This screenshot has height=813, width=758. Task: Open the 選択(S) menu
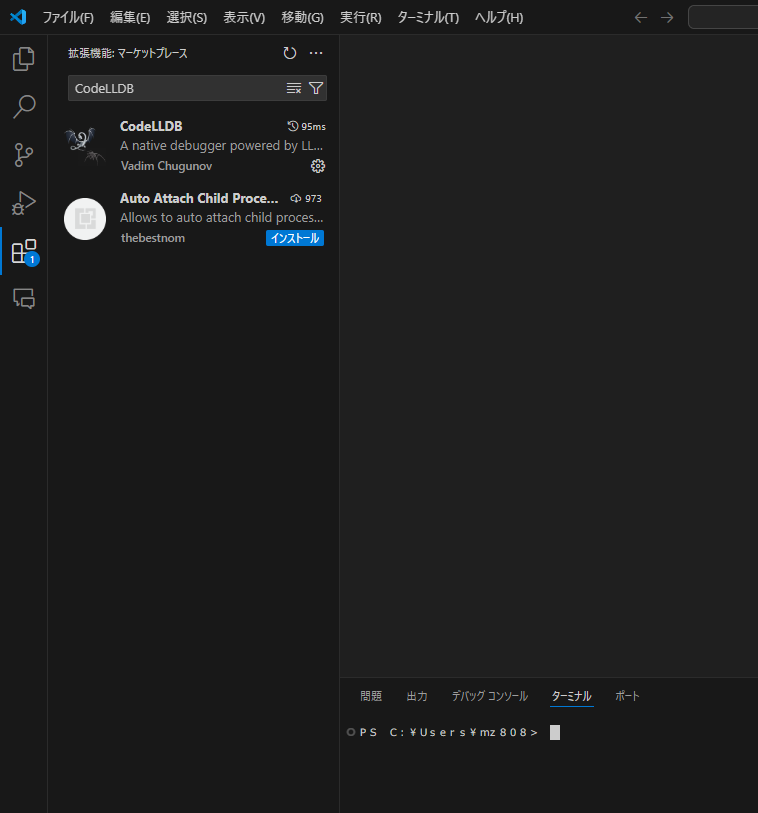click(187, 18)
